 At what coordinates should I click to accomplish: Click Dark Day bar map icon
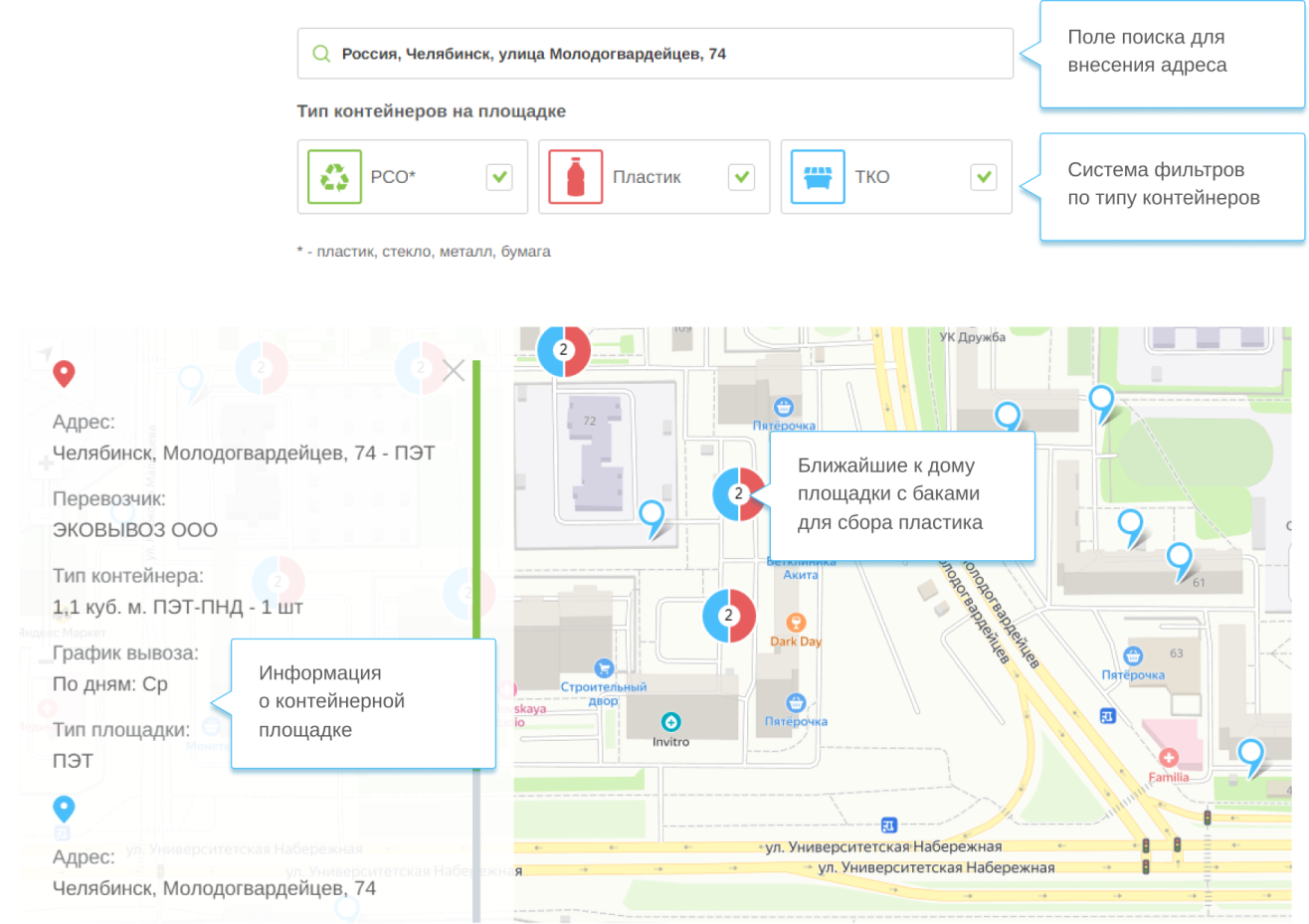tap(796, 623)
